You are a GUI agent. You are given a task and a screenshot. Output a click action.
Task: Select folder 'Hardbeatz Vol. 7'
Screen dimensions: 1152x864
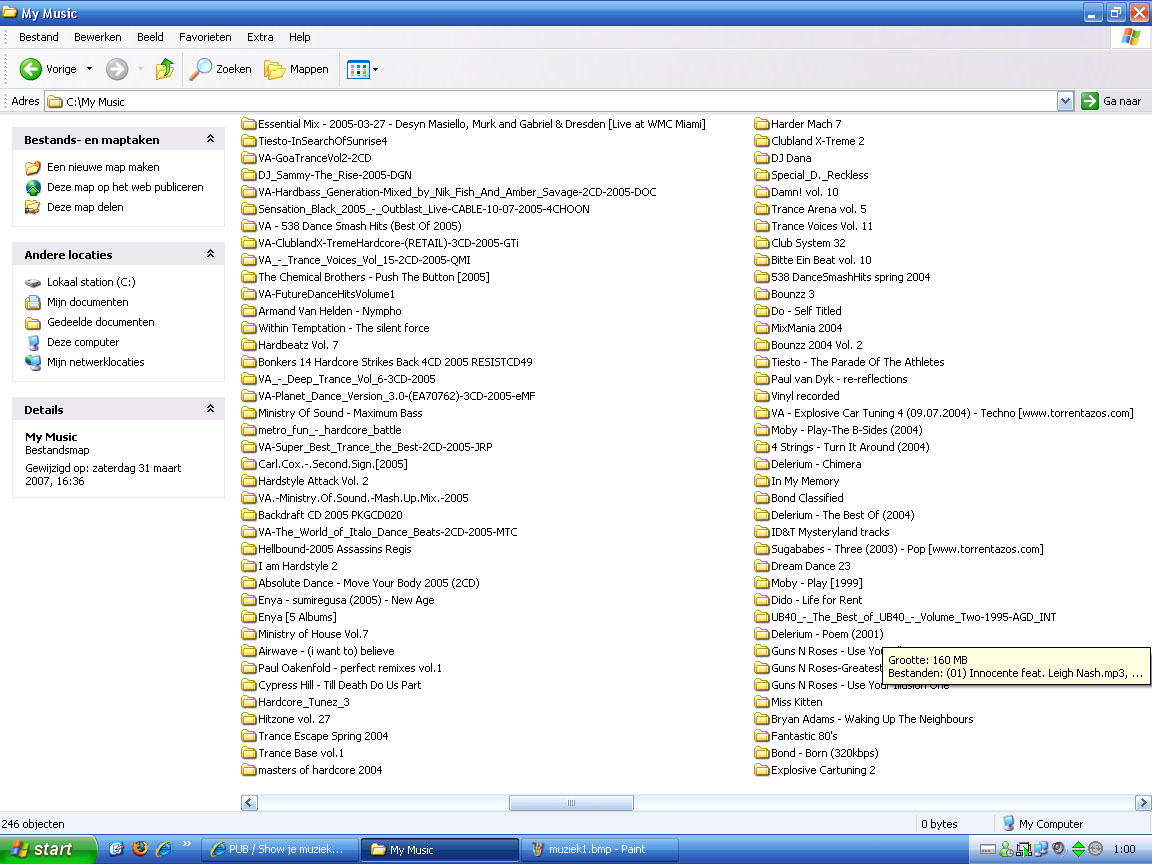pos(290,345)
